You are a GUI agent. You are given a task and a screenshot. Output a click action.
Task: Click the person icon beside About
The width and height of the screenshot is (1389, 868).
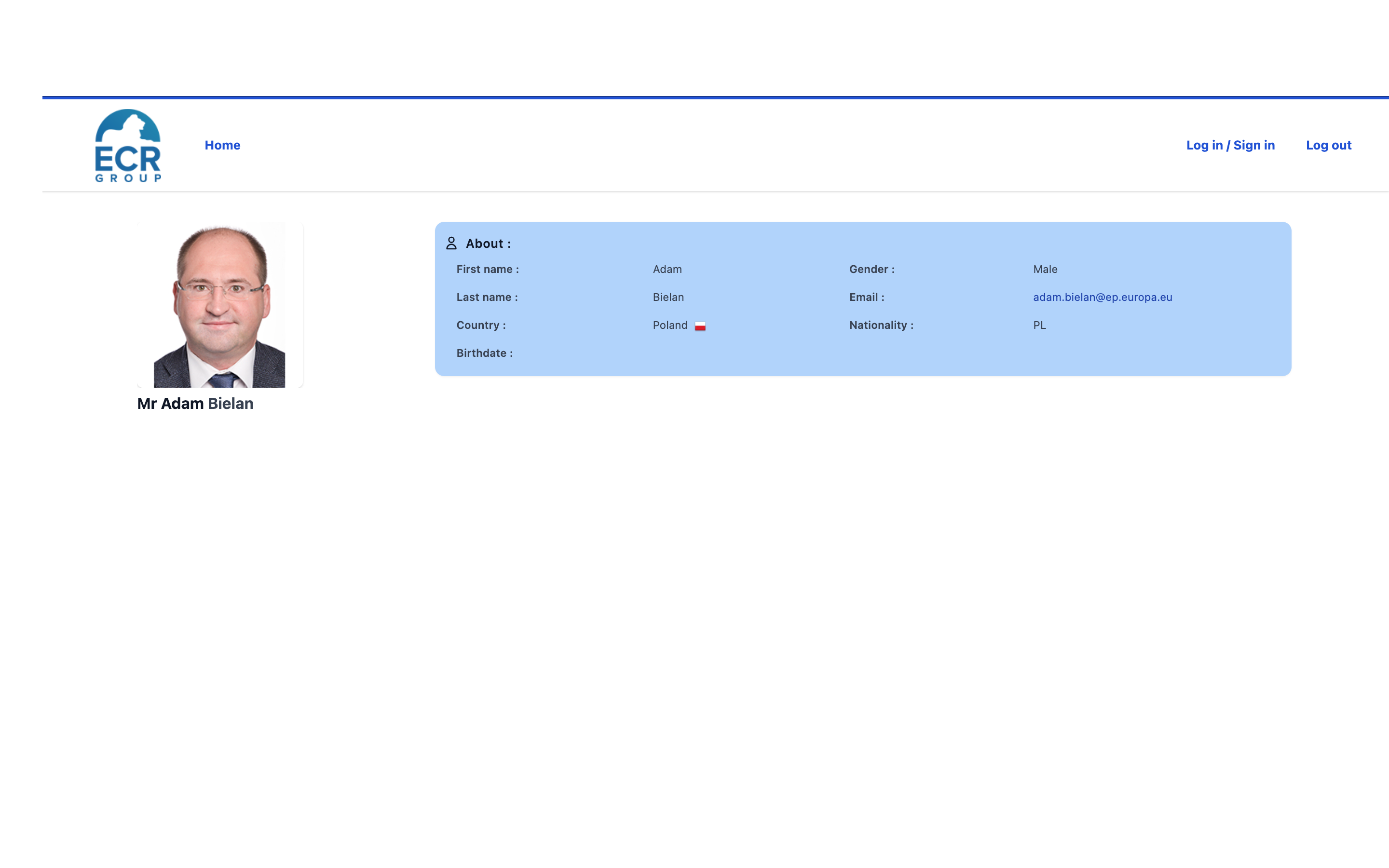pyautogui.click(x=451, y=244)
